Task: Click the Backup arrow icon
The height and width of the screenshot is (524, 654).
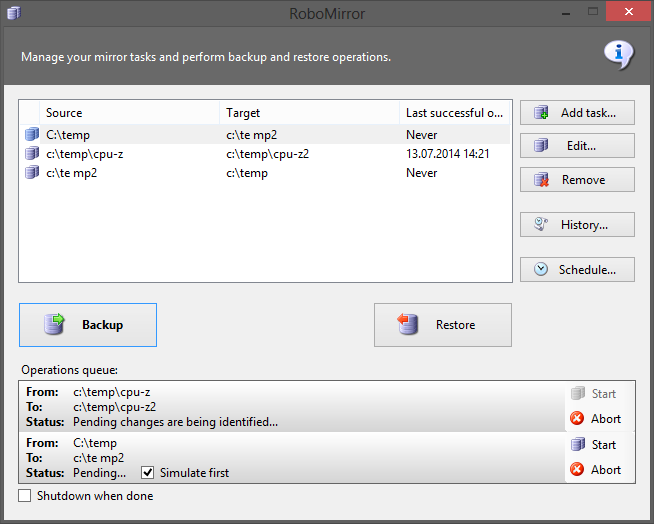Action: (x=56, y=324)
